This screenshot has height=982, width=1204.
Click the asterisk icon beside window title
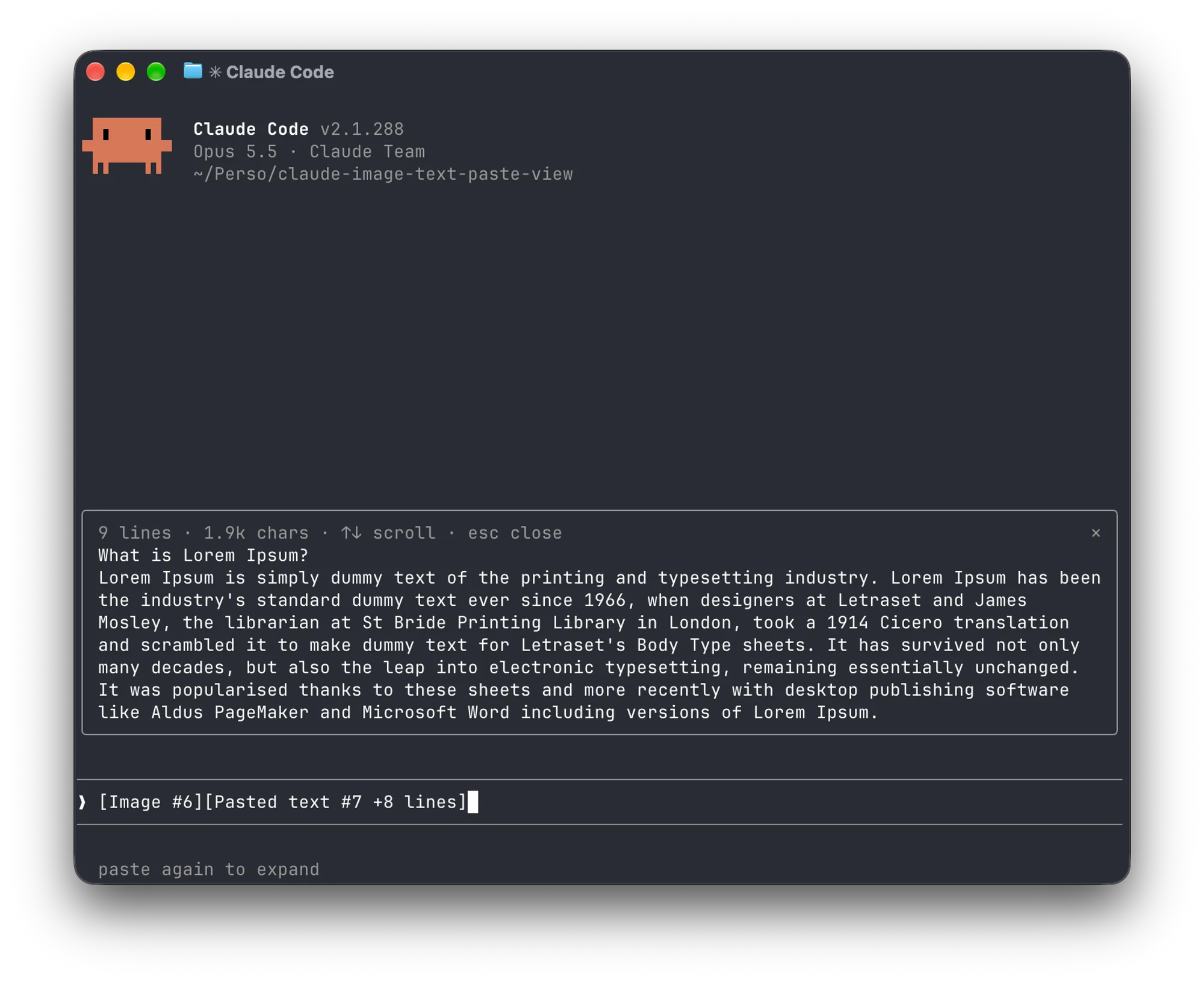[x=215, y=72]
